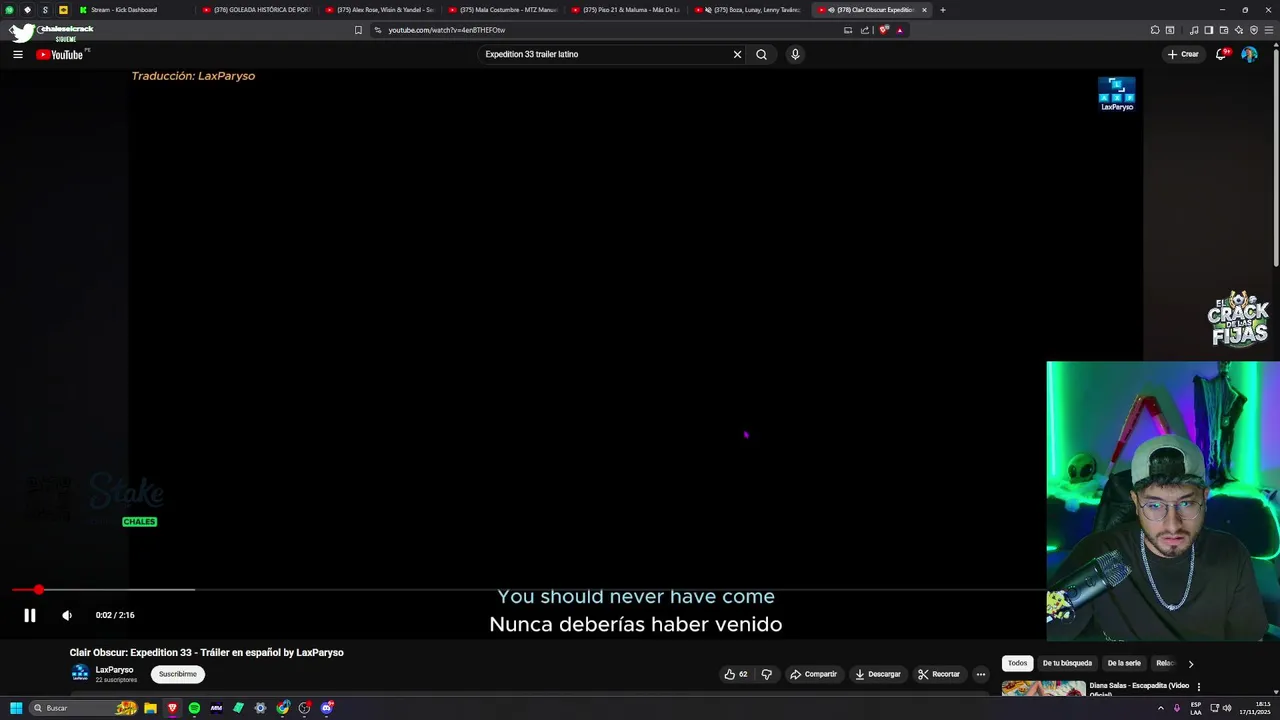The image size is (1280, 720).
Task: Open the Diana Salas Escapadita video thumbnail
Action: click(1043, 688)
